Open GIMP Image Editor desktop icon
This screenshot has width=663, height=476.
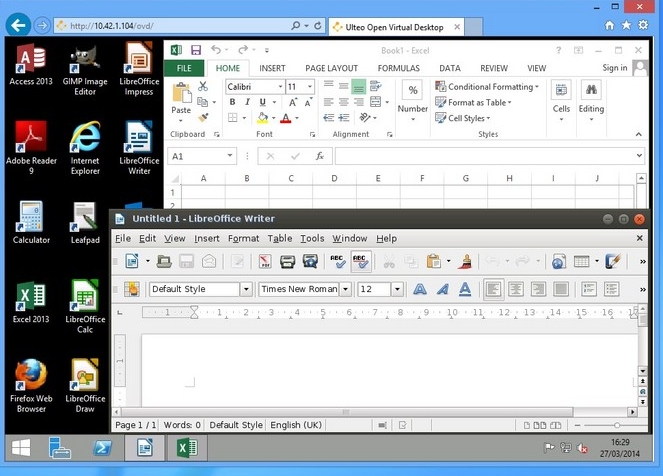tap(85, 70)
